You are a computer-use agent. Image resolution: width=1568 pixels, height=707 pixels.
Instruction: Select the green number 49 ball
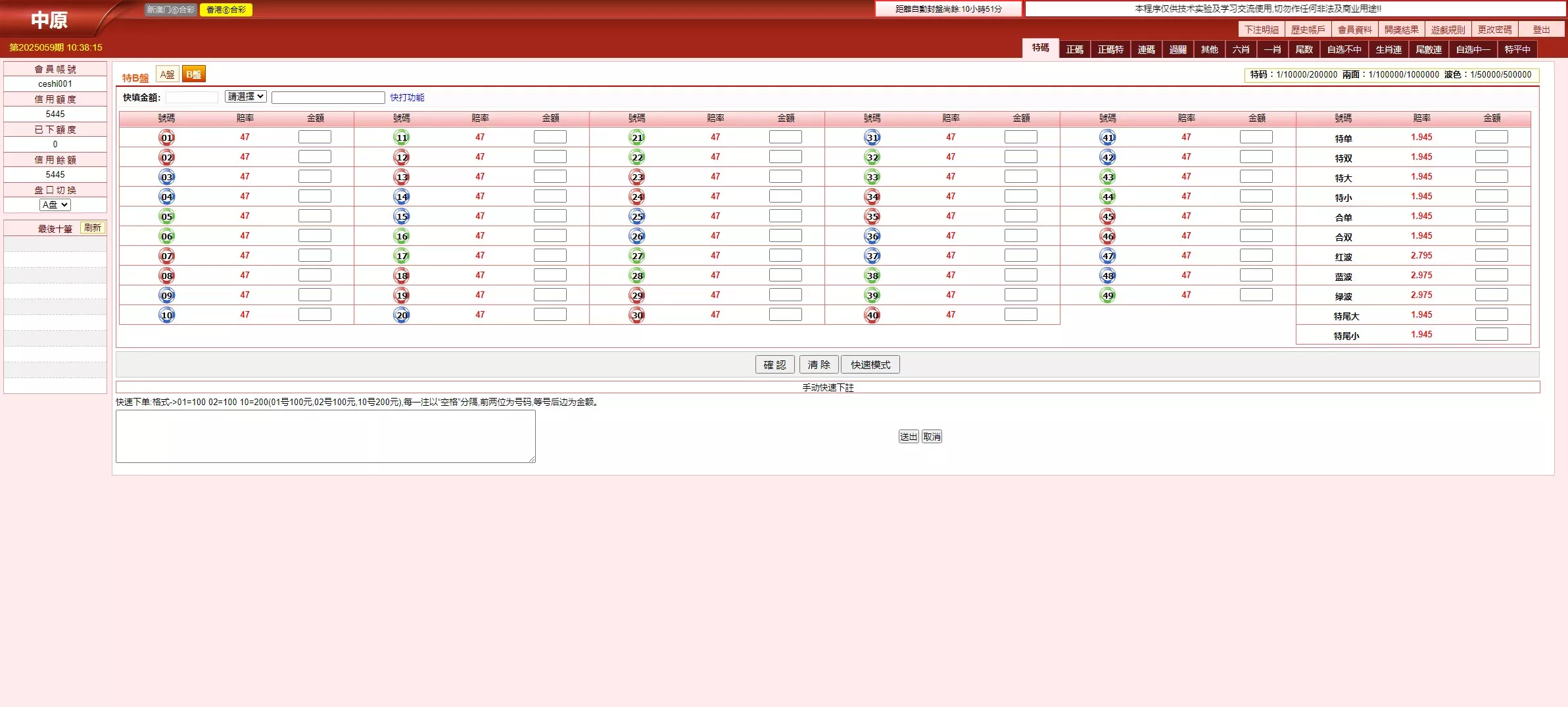tap(1108, 295)
